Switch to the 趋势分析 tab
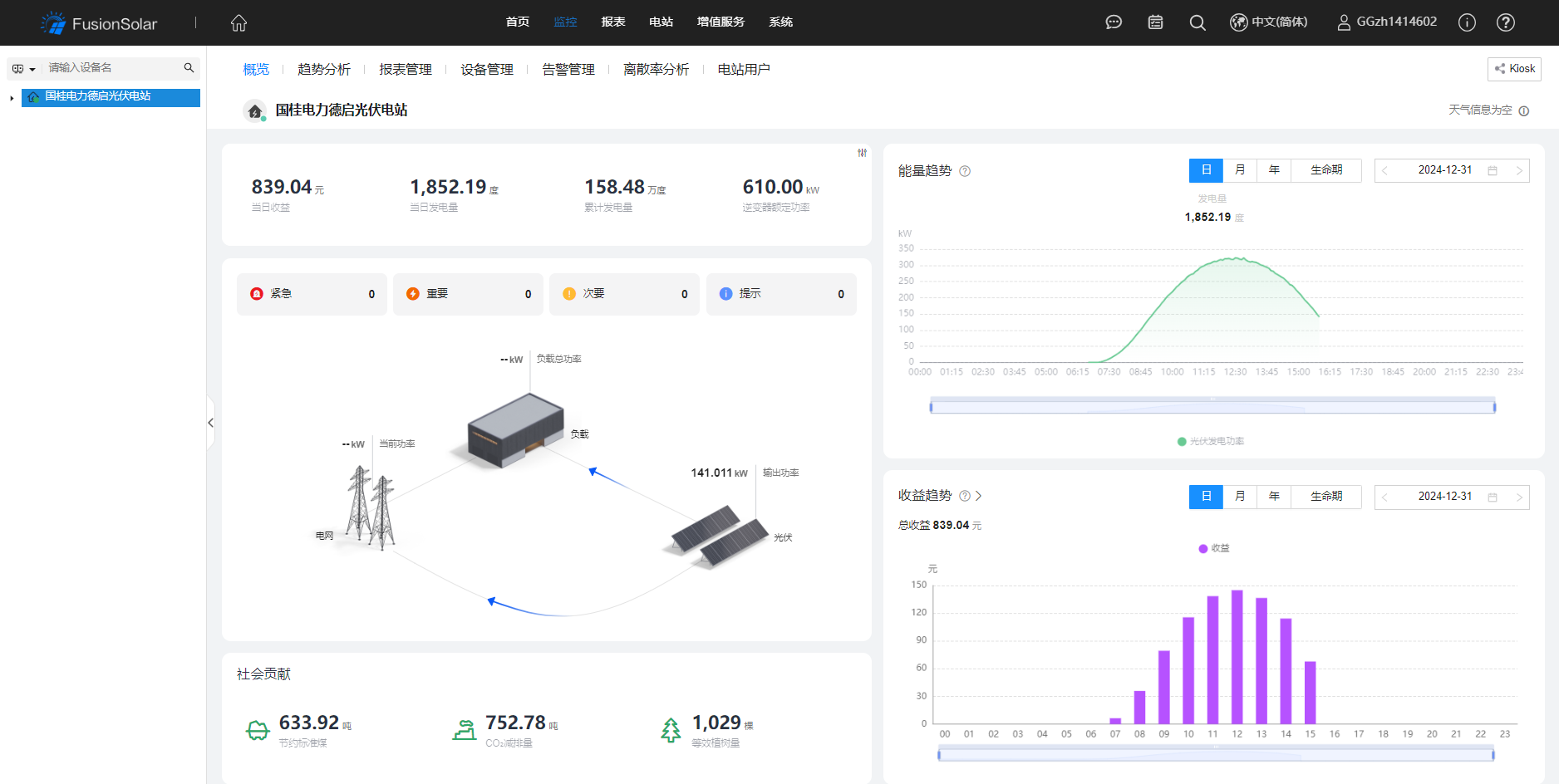Image resolution: width=1559 pixels, height=784 pixels. point(324,70)
